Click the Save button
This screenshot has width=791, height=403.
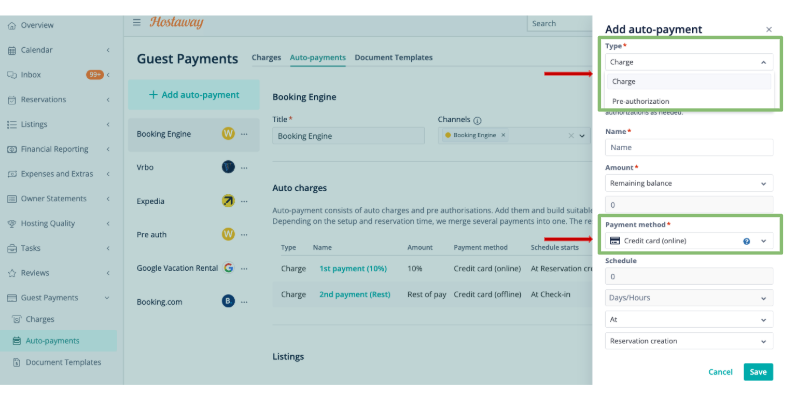tap(758, 372)
